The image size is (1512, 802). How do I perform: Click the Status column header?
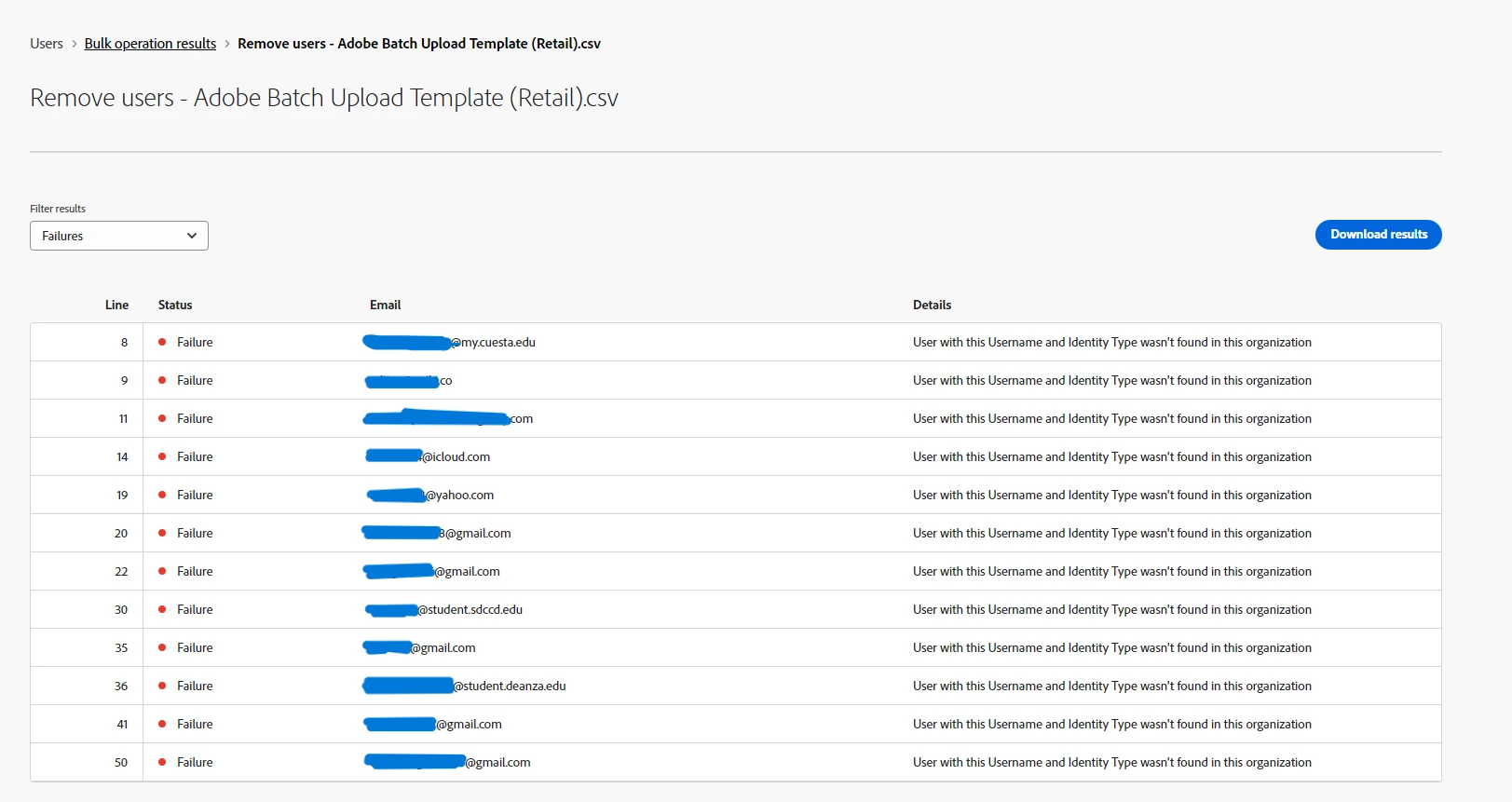(x=175, y=305)
